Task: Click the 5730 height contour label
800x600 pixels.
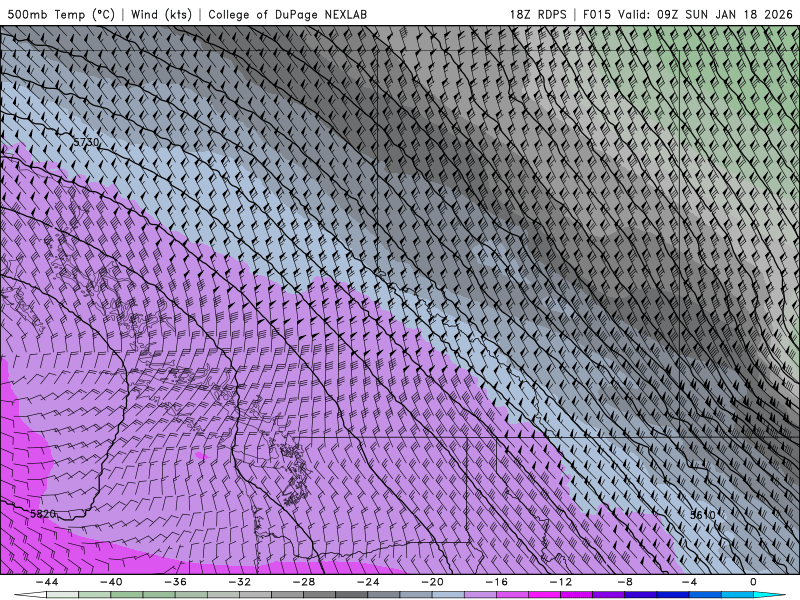Action: coord(86,142)
